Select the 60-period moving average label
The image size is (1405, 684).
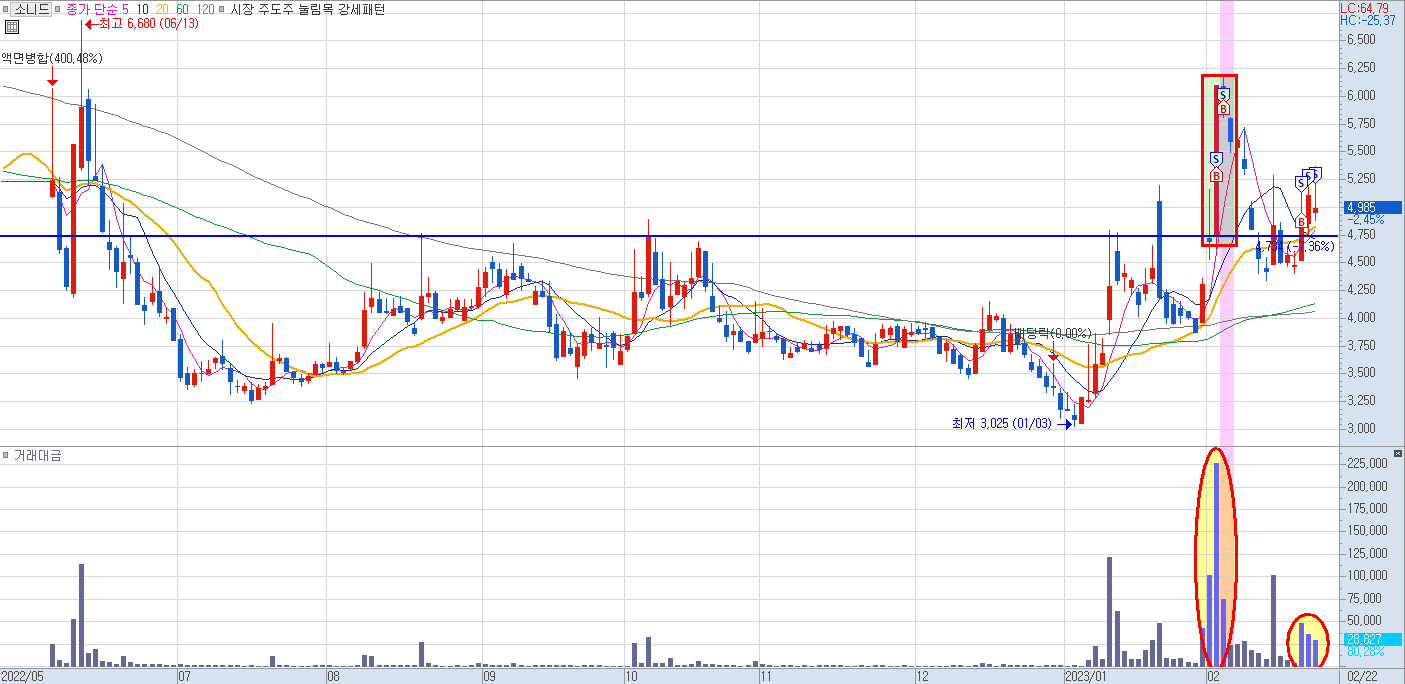click(182, 9)
